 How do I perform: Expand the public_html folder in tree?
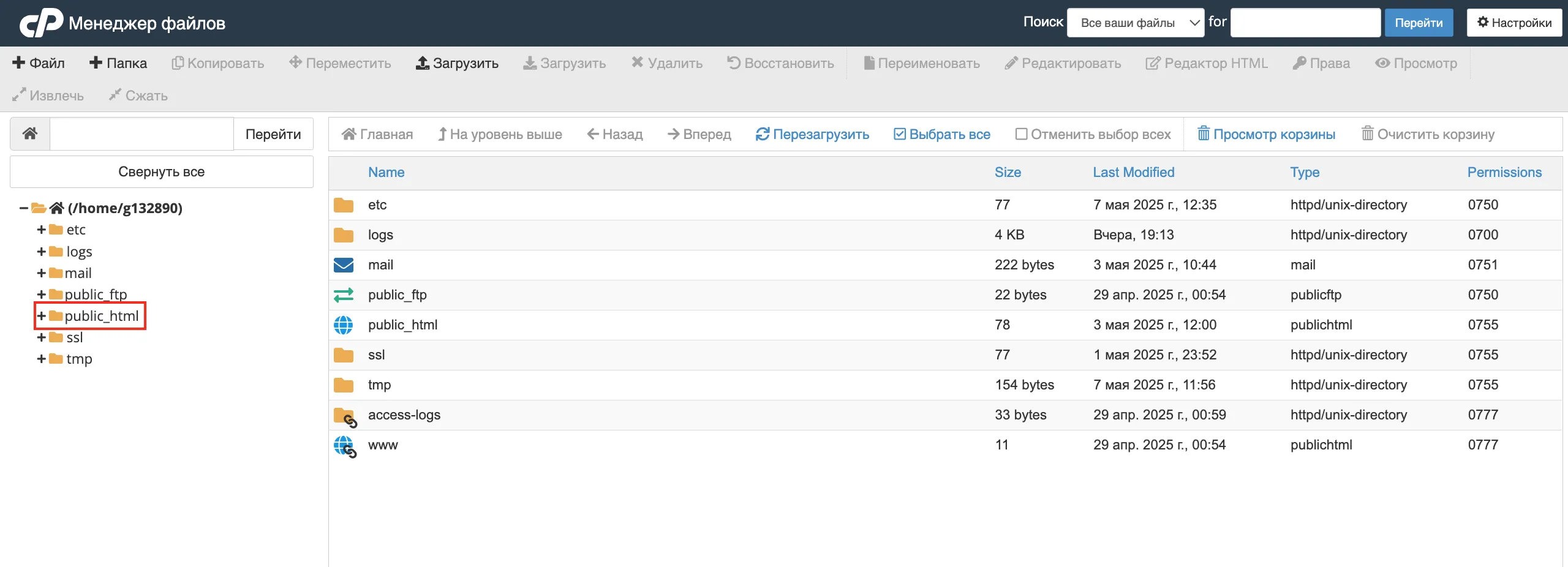[42, 316]
